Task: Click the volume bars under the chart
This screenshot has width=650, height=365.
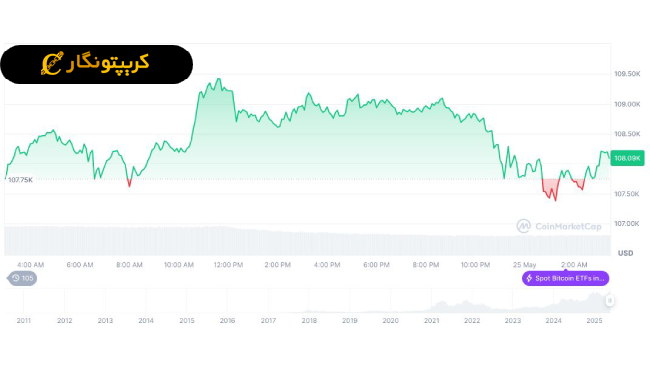Action: (x=307, y=241)
